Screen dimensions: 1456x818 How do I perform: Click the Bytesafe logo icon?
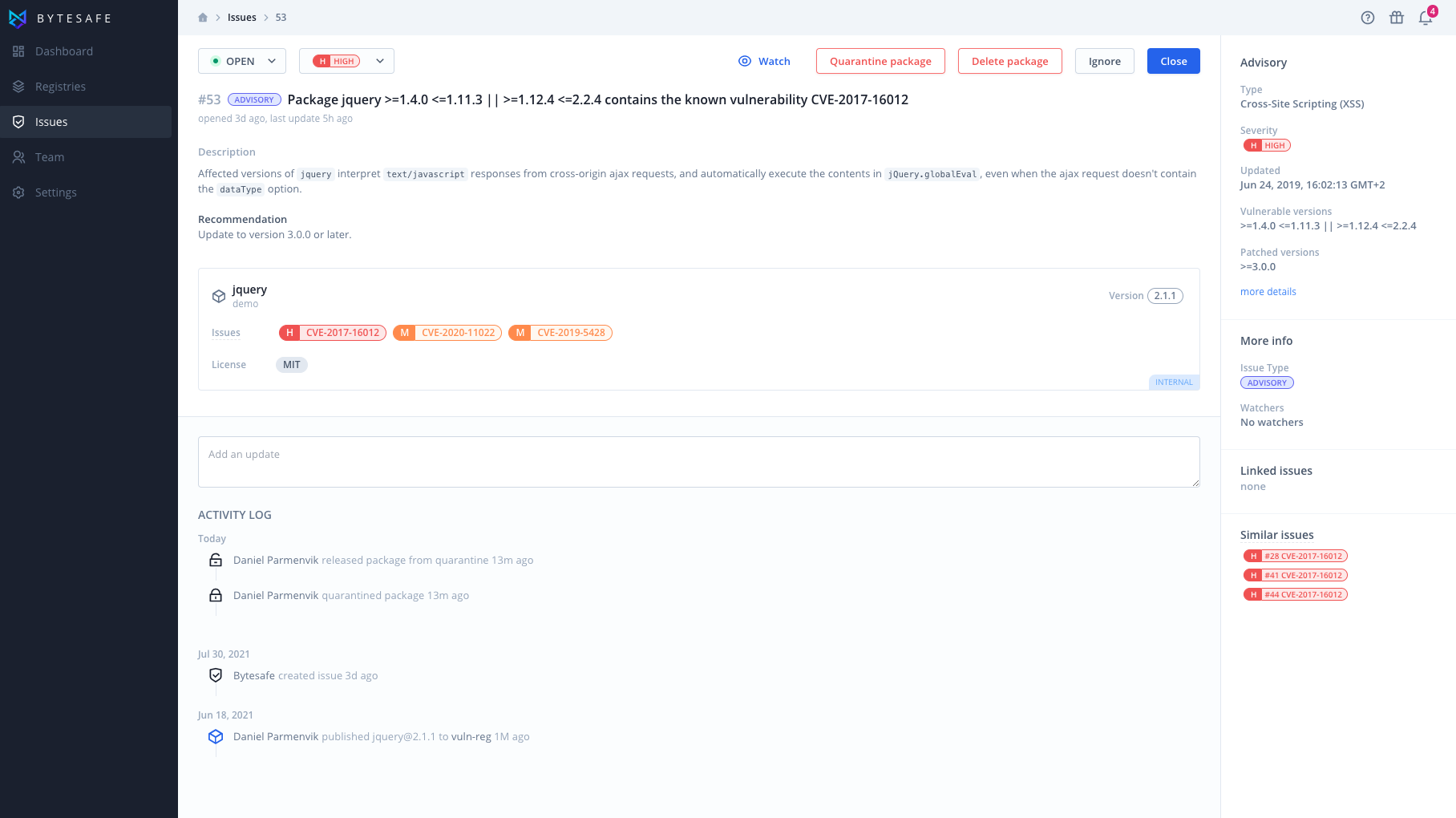click(18, 18)
